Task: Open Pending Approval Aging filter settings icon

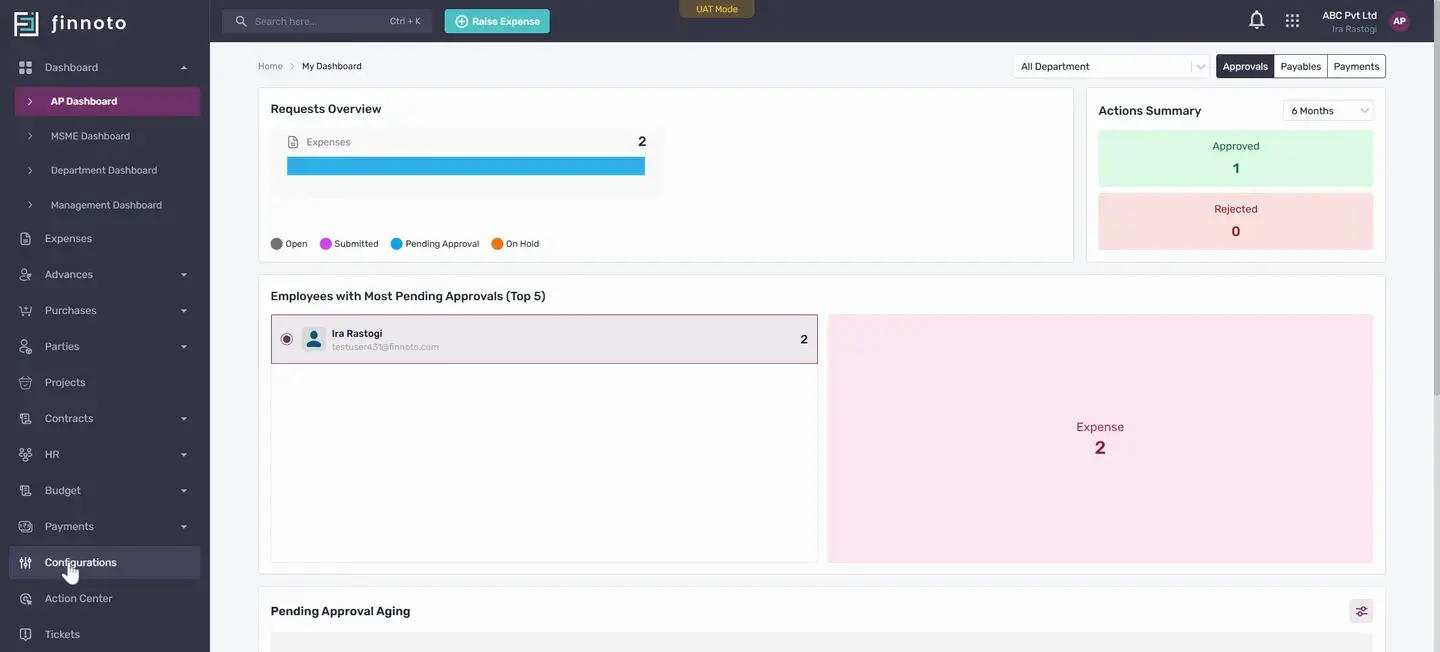Action: coord(1361,611)
